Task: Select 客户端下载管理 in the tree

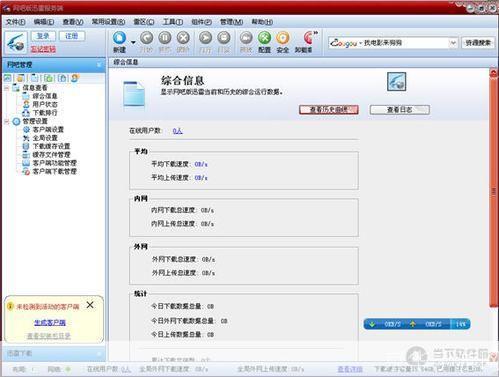Action: pos(54,171)
